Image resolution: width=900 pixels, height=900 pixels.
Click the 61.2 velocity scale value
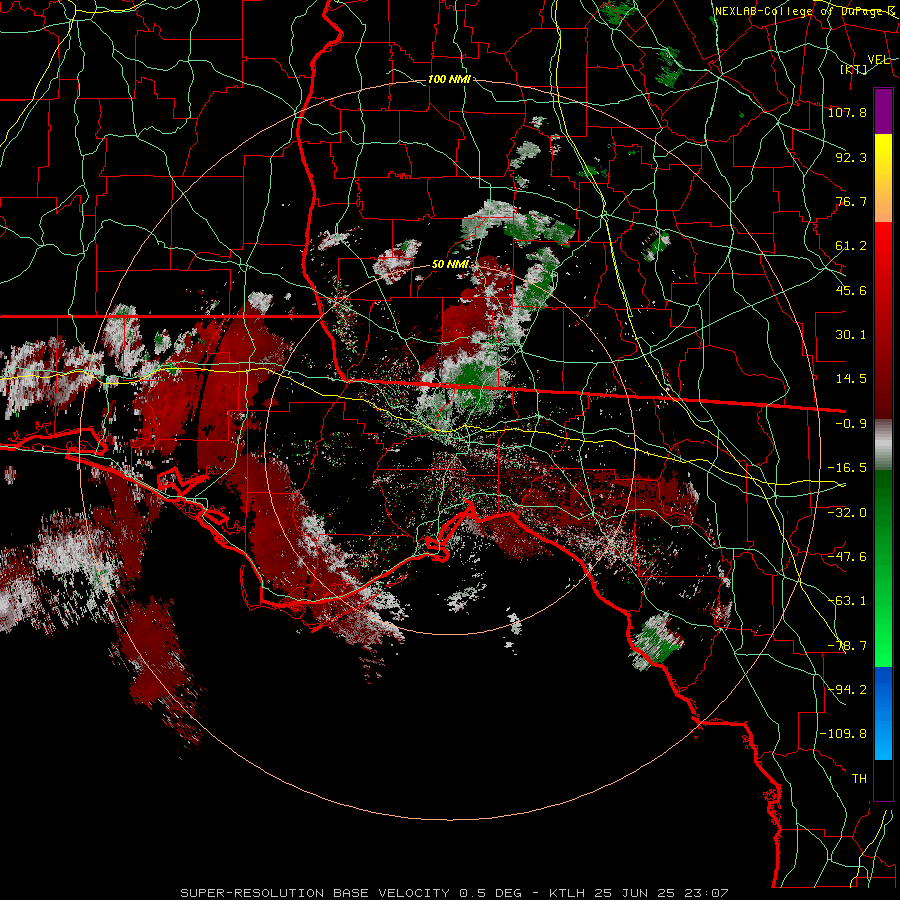pyautogui.click(x=851, y=246)
